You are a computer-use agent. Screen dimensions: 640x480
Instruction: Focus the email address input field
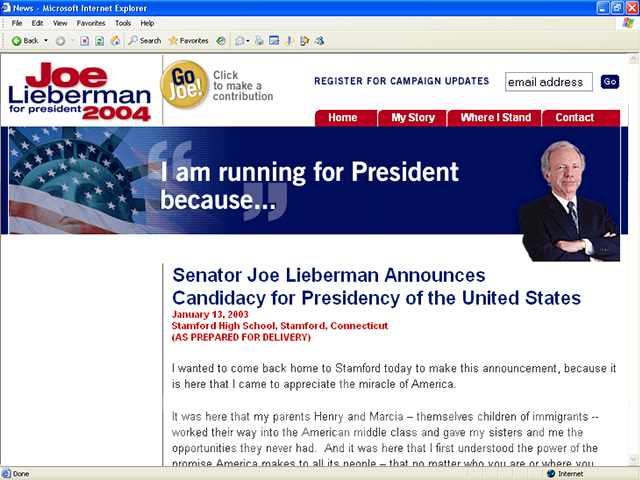point(549,82)
